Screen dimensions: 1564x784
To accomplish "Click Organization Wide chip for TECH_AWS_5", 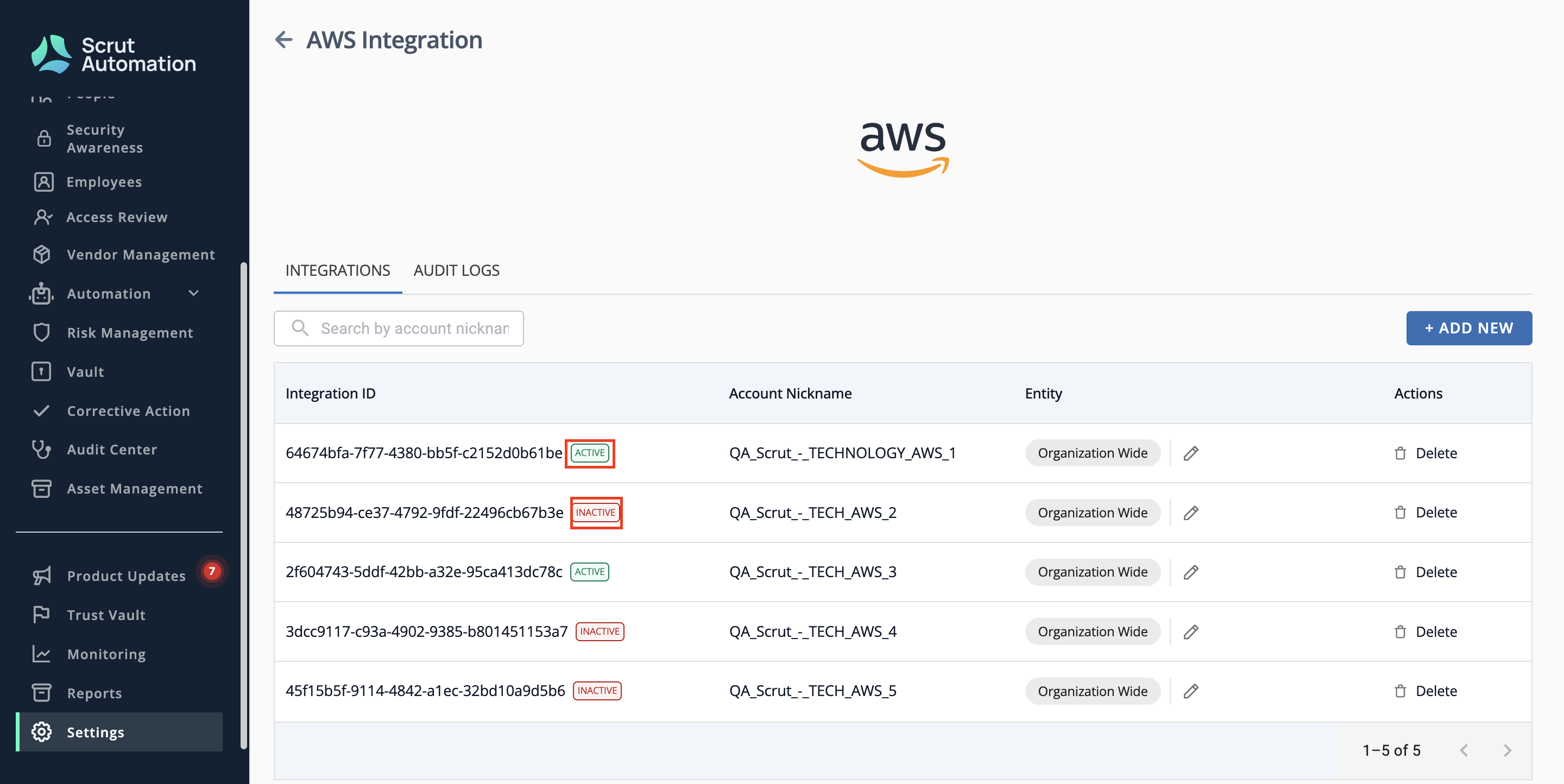I will coord(1092,691).
